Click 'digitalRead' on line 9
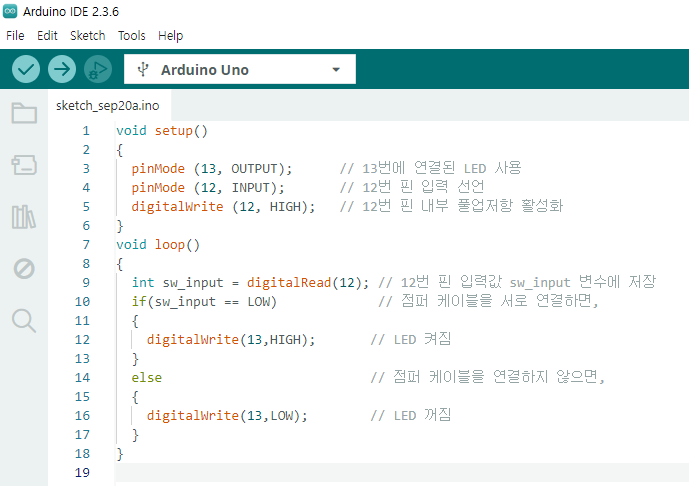The height and width of the screenshot is (486, 689). 289,283
